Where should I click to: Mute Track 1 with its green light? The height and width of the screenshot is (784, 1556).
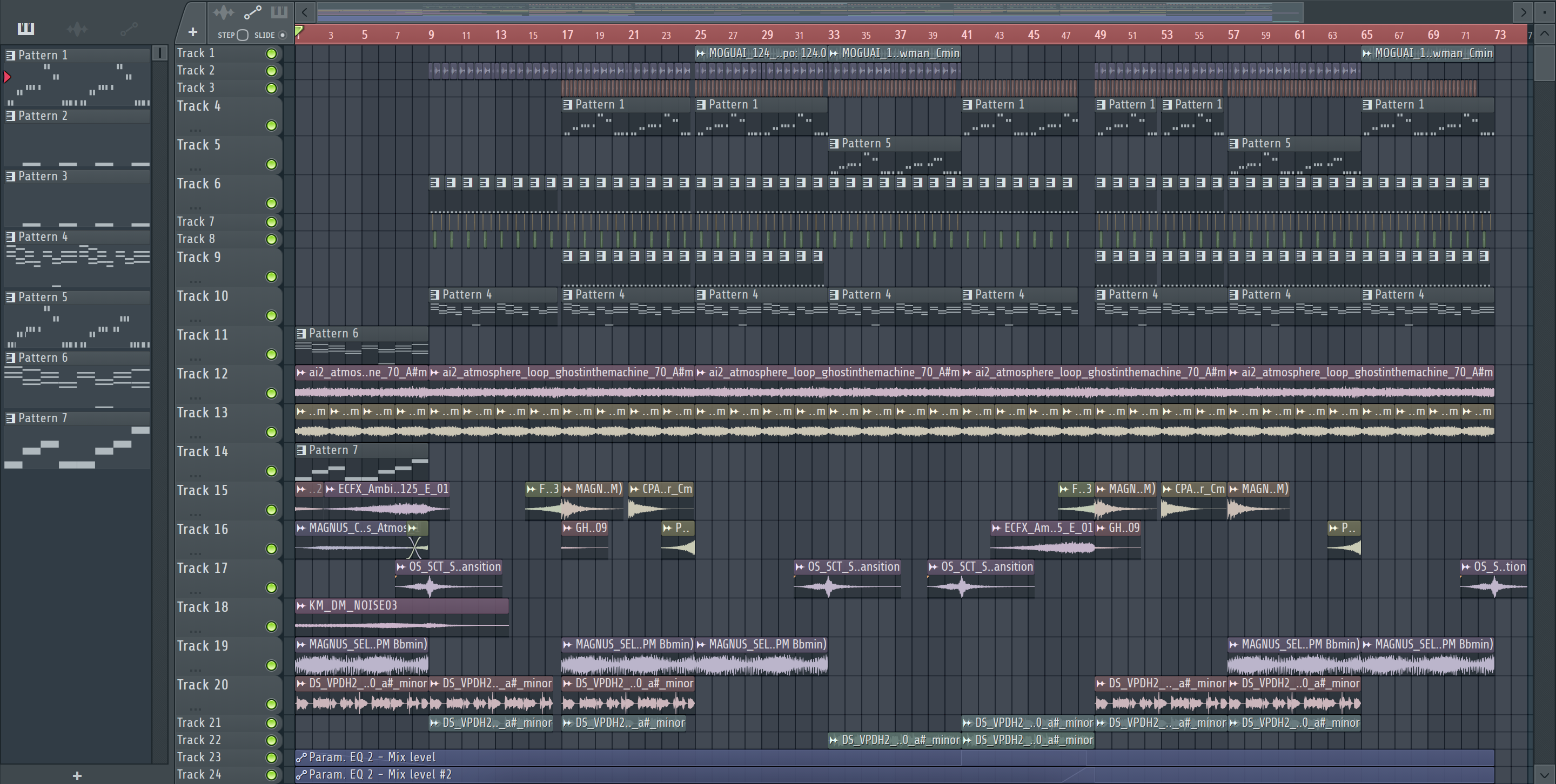pyautogui.click(x=272, y=53)
